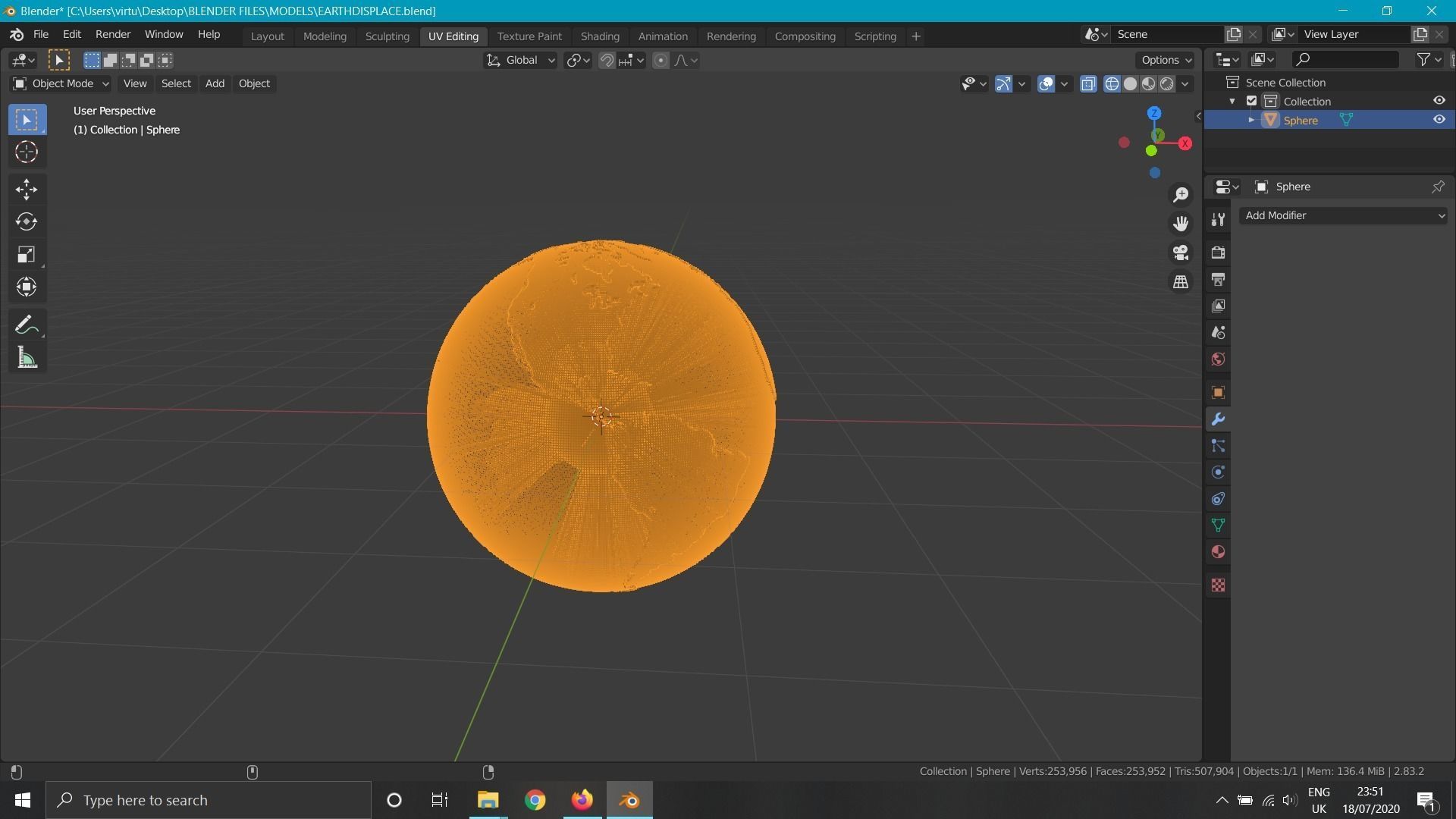Screen dimensions: 1456x819
Task: Switch to the Shading workspace tab
Action: [x=600, y=36]
